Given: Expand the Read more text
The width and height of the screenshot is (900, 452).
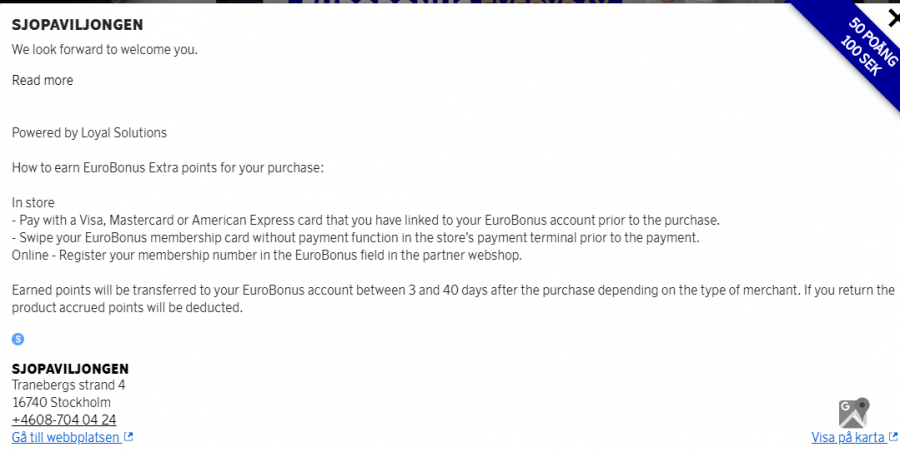Looking at the screenshot, I should (x=42, y=80).
